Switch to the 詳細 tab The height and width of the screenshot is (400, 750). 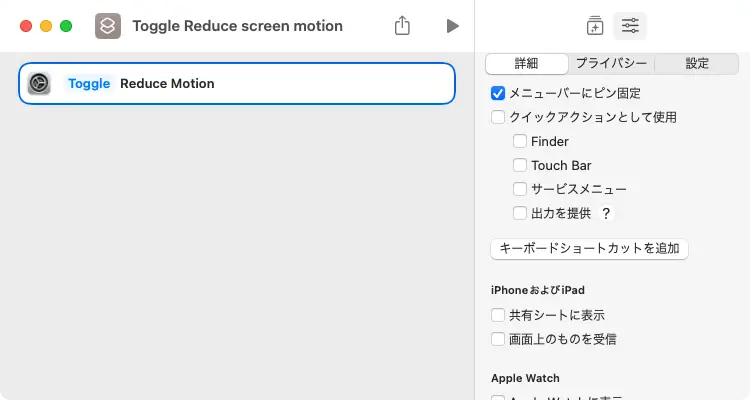pyautogui.click(x=526, y=64)
